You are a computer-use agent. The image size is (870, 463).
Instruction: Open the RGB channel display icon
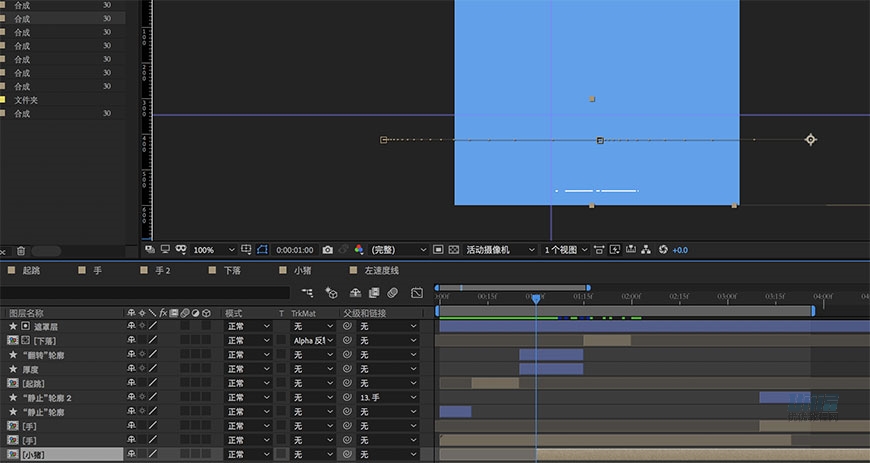(x=359, y=250)
